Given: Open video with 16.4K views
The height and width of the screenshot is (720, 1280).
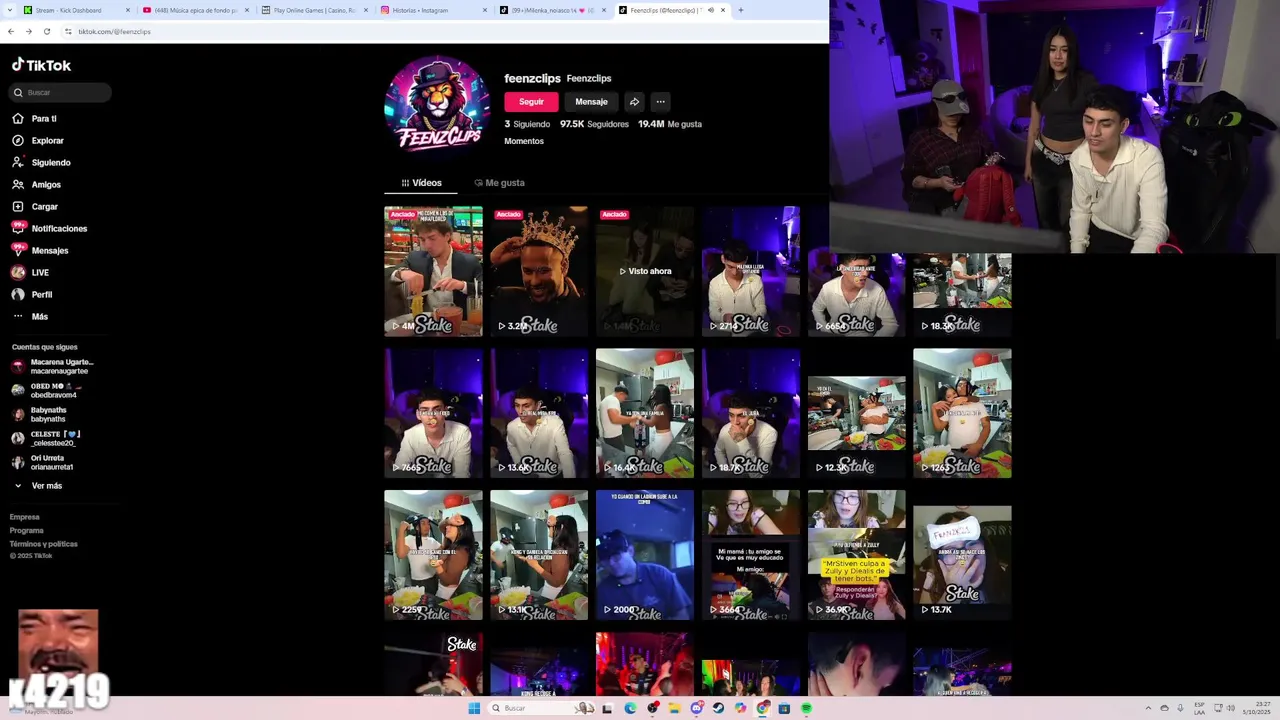Looking at the screenshot, I should click(645, 413).
